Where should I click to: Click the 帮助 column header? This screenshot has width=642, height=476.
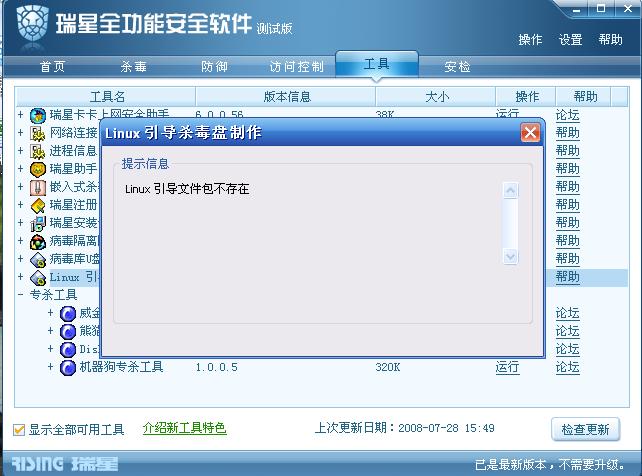click(x=585, y=97)
